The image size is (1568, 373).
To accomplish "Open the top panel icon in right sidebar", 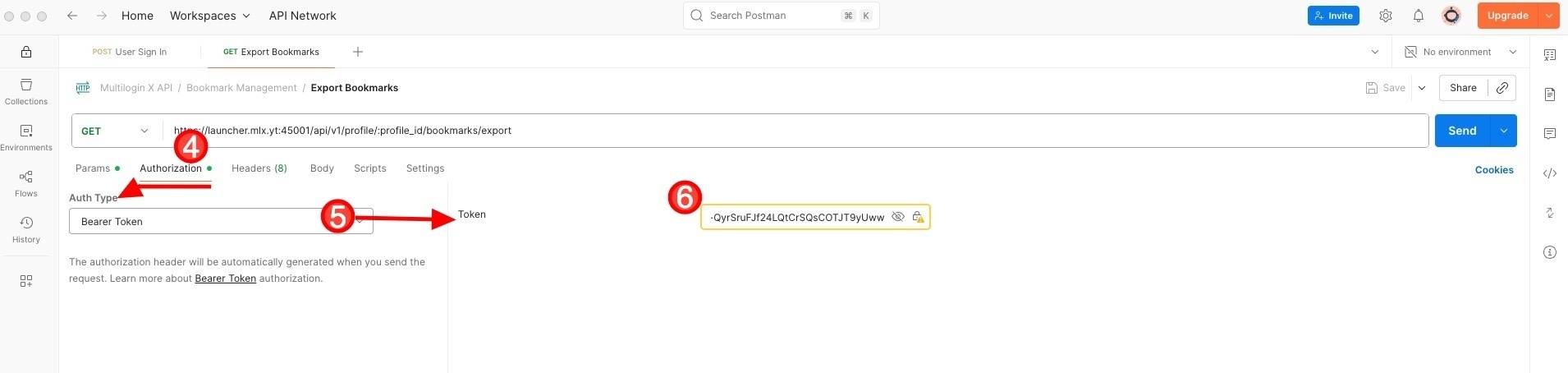I will click(1550, 55).
